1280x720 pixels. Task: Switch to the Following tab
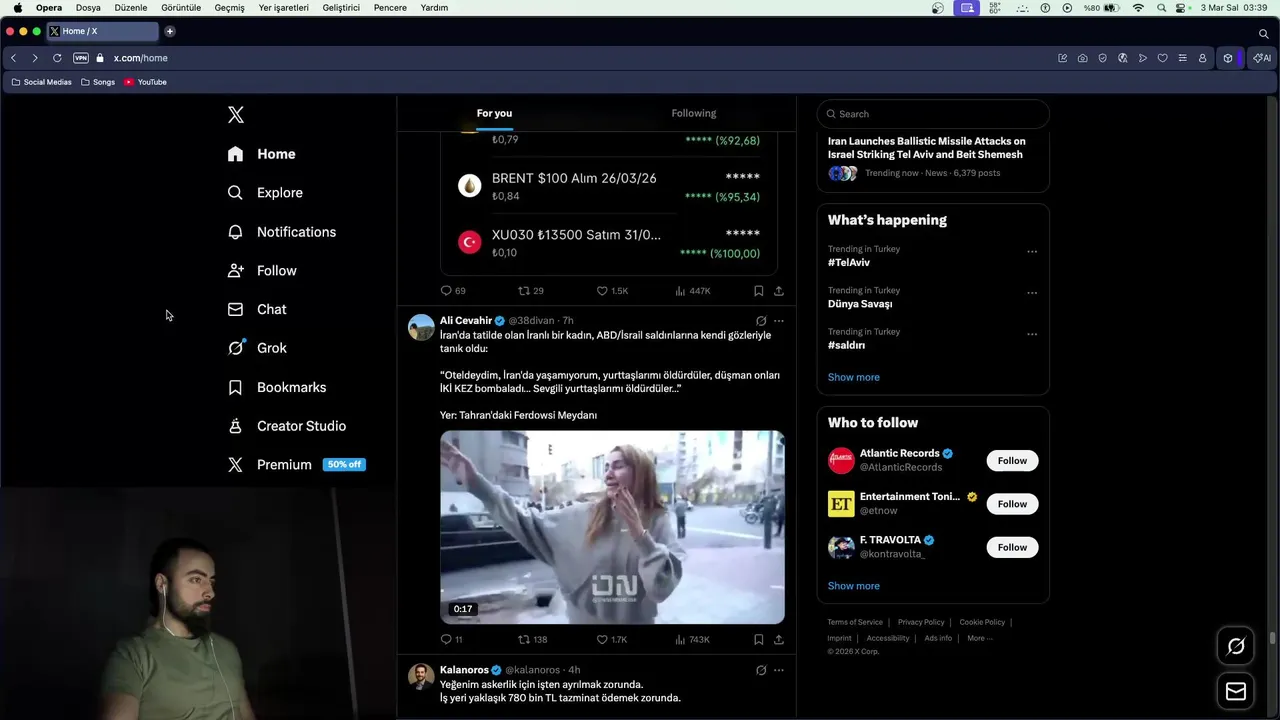[694, 113]
